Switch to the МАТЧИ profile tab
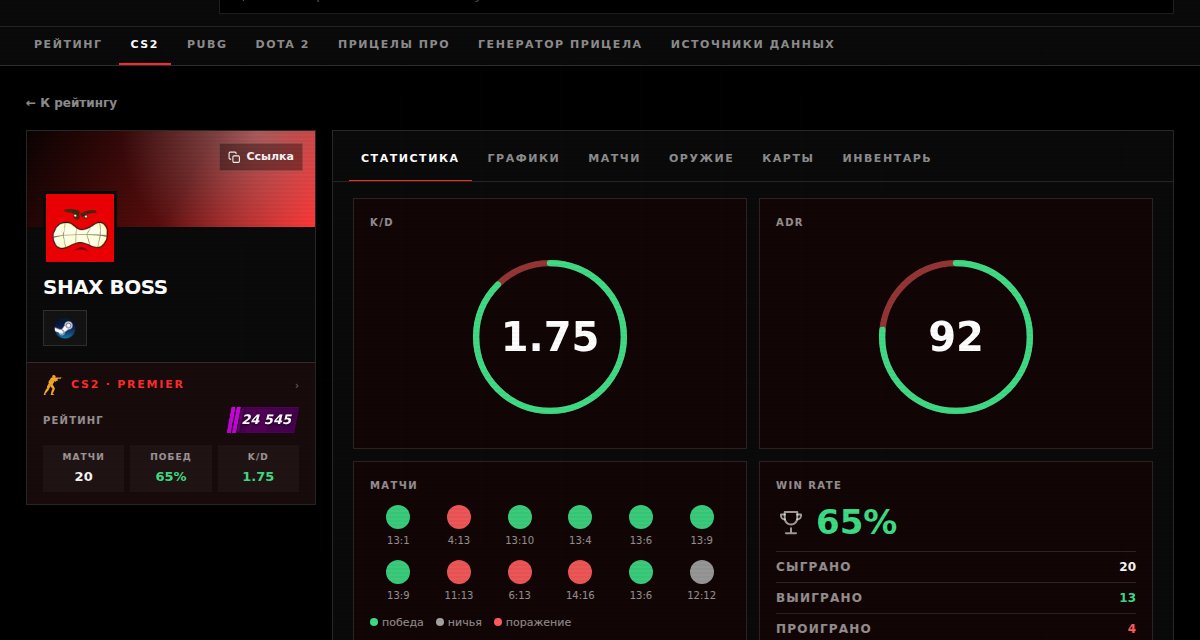This screenshot has width=1200, height=640. (x=614, y=158)
